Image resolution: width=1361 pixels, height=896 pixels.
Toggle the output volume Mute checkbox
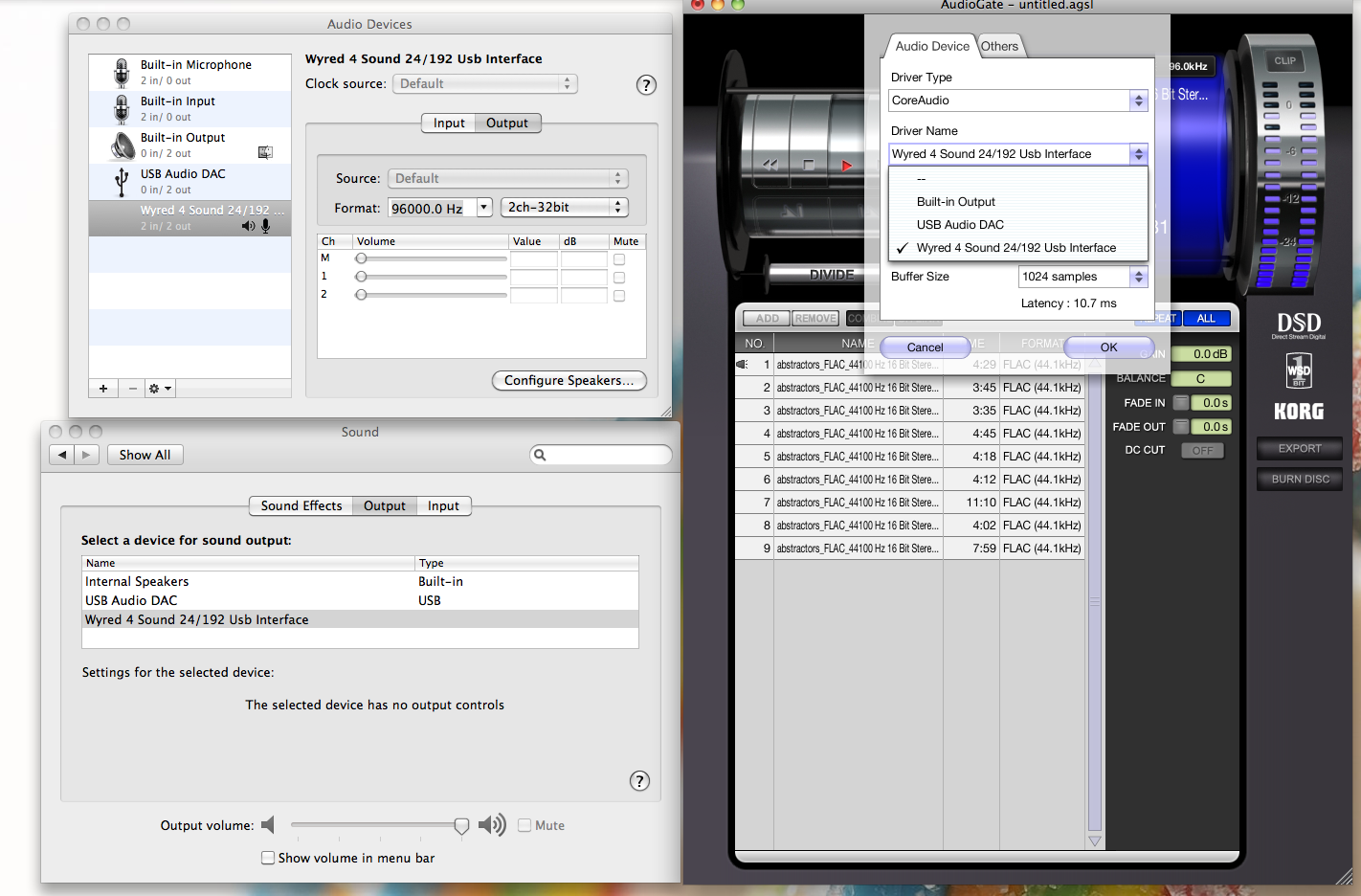click(524, 825)
